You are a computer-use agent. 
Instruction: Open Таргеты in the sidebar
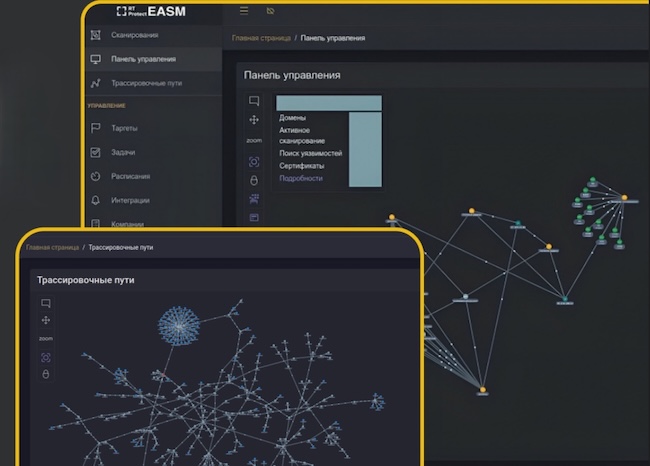pos(153,128)
